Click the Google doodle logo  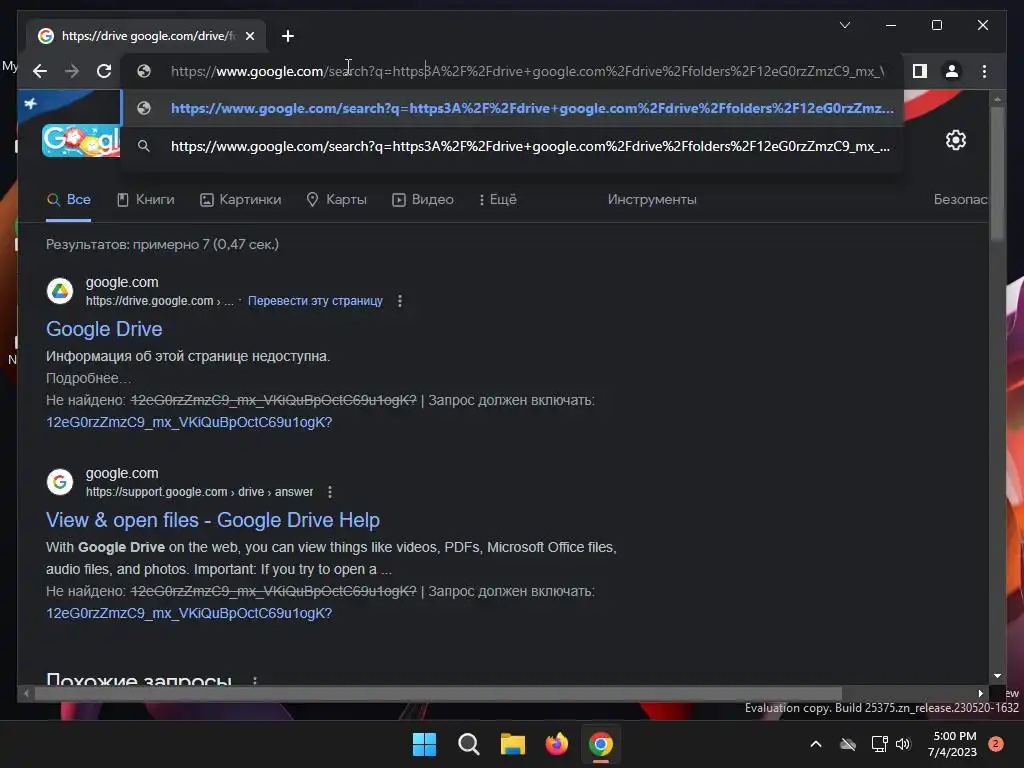81,140
